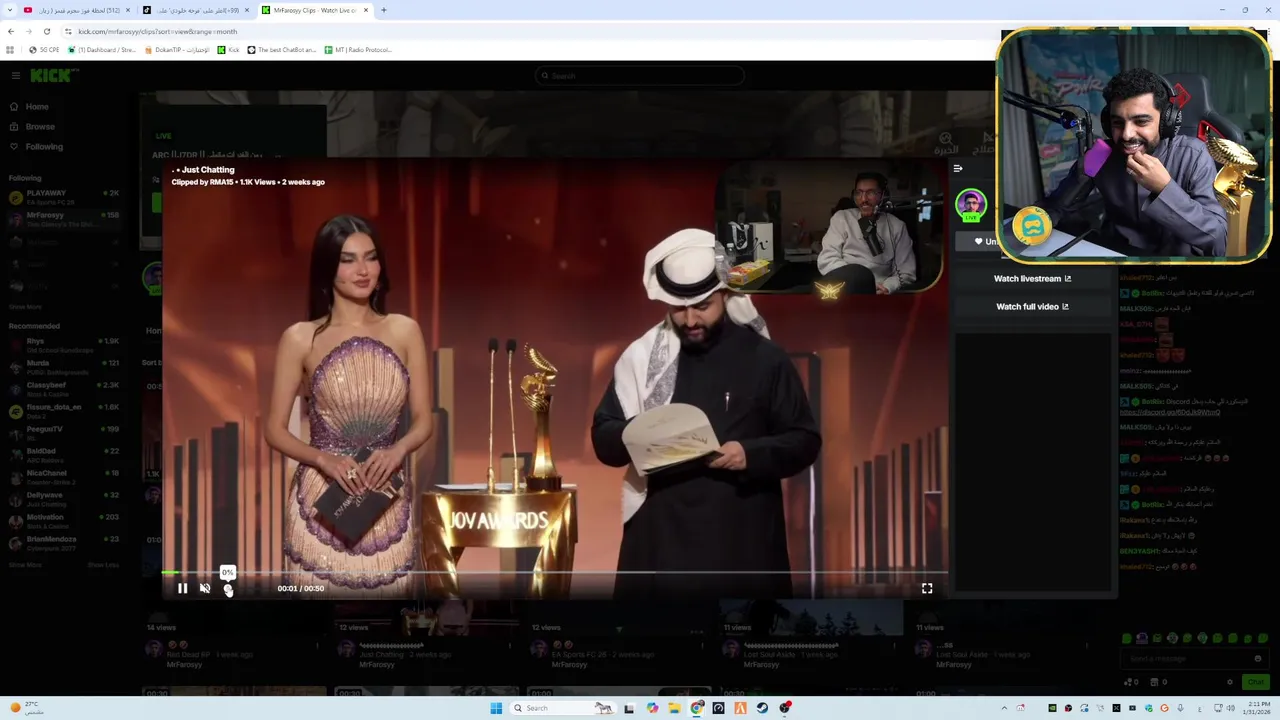This screenshot has height=720, width=1280.
Task: Open PeeguuTV recommended channel
Action: [64, 433]
